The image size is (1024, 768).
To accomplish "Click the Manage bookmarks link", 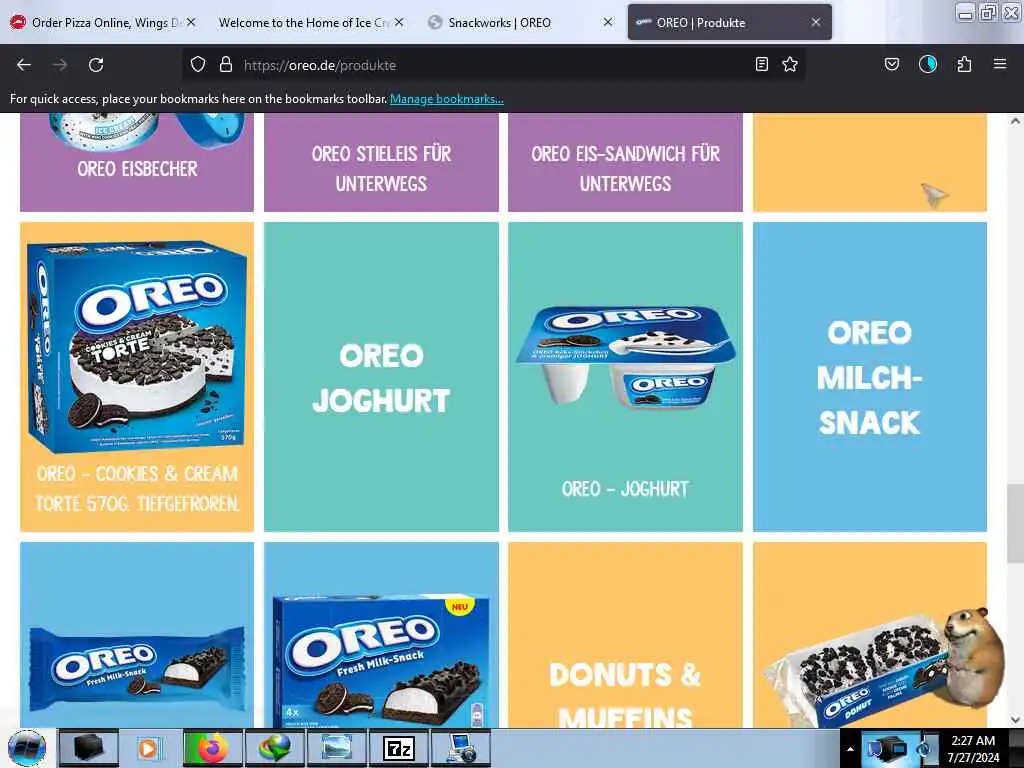I will (447, 99).
